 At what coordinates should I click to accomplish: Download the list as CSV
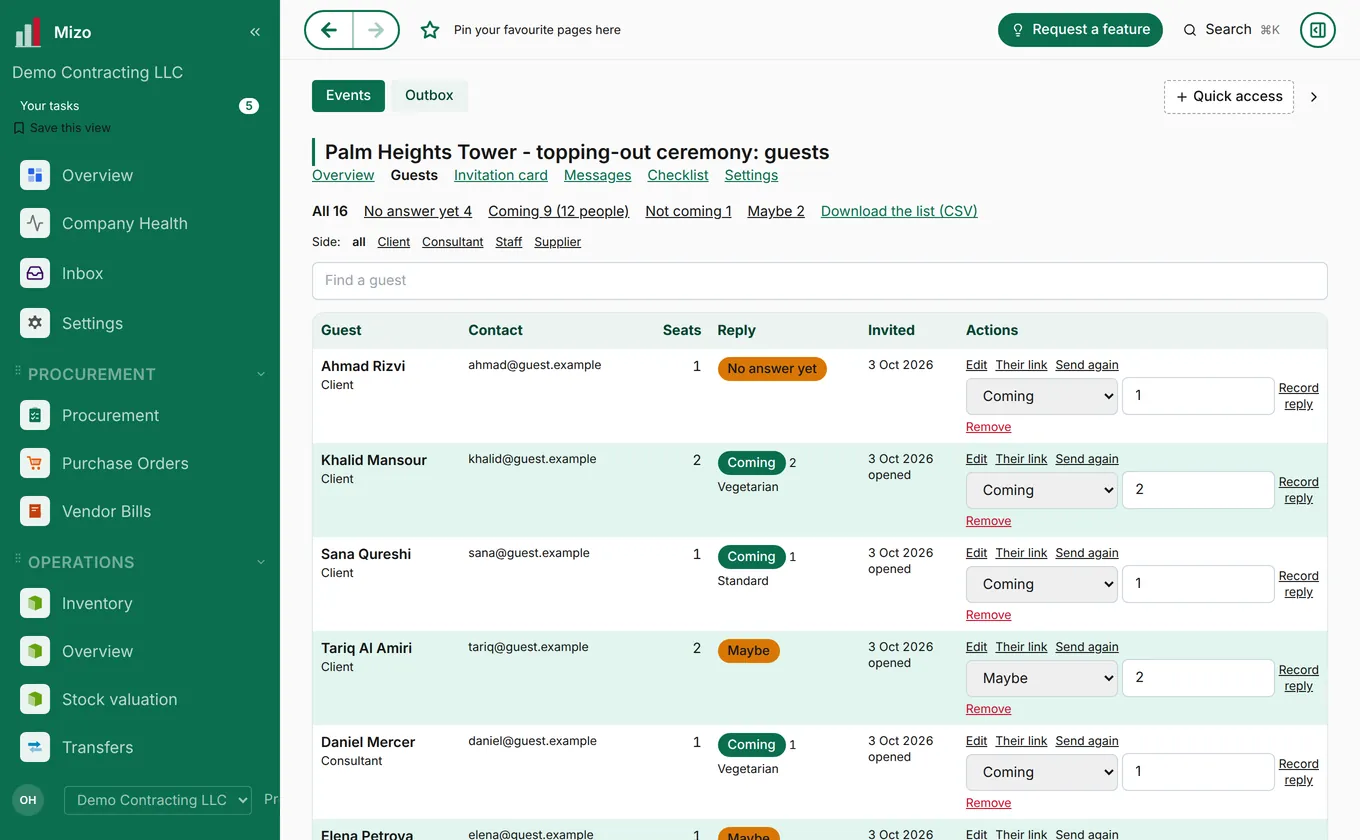click(x=899, y=211)
